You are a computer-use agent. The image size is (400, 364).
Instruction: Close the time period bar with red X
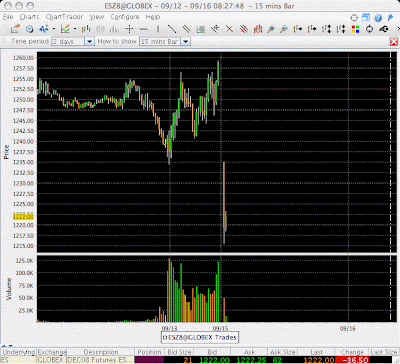pyautogui.click(x=394, y=42)
